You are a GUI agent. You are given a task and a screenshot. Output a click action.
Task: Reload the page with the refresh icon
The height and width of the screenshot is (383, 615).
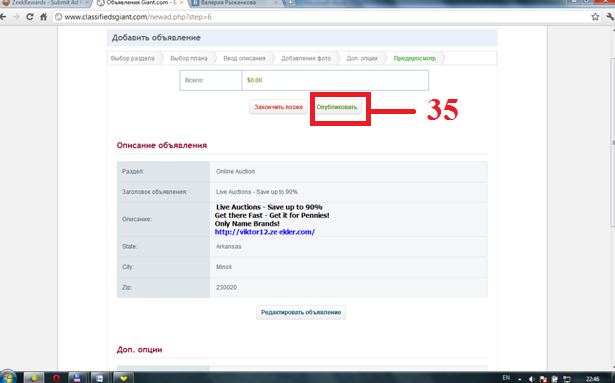tap(30, 17)
